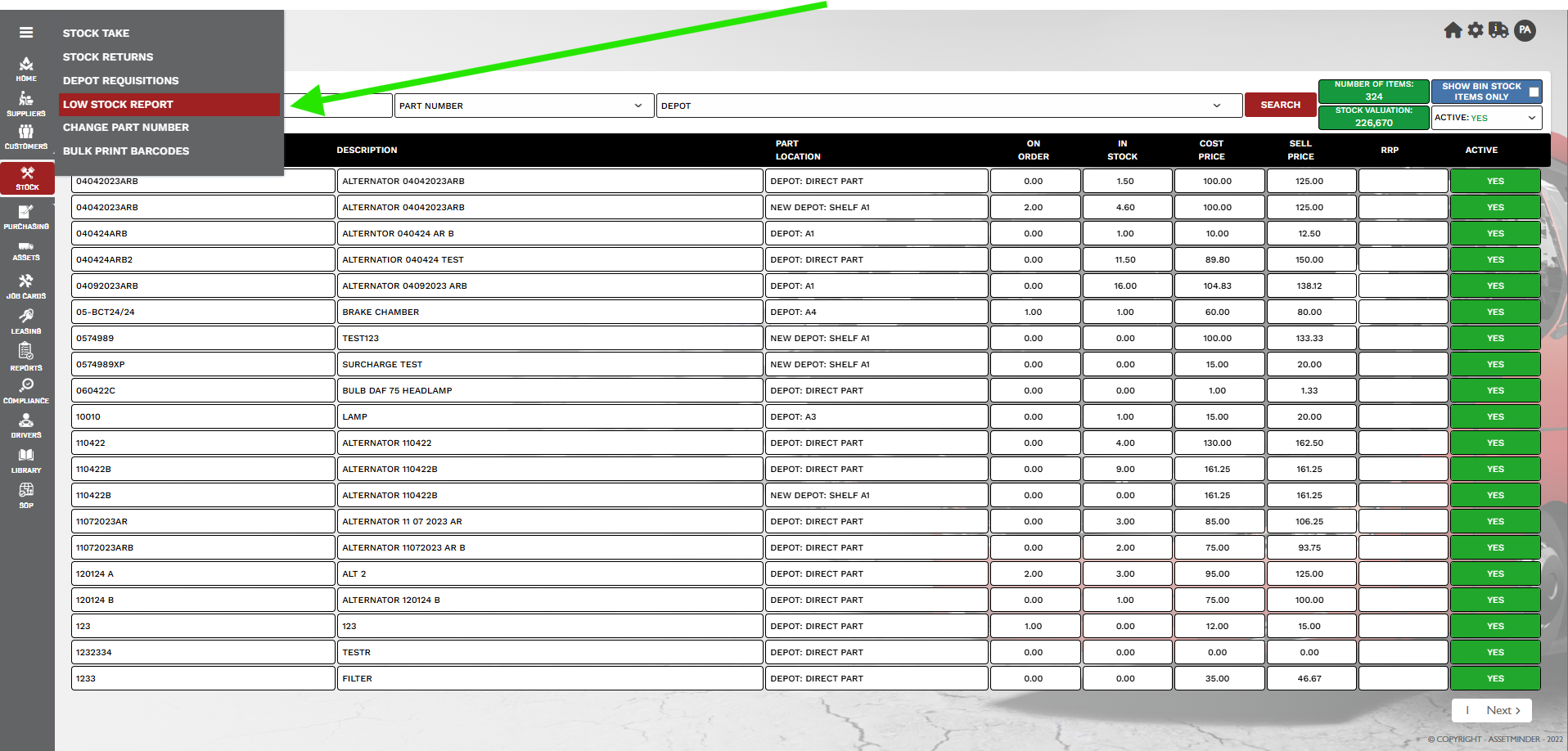This screenshot has height=751, width=1568.
Task: Open the Active: Yes dropdown
Action: pyautogui.click(x=1486, y=118)
